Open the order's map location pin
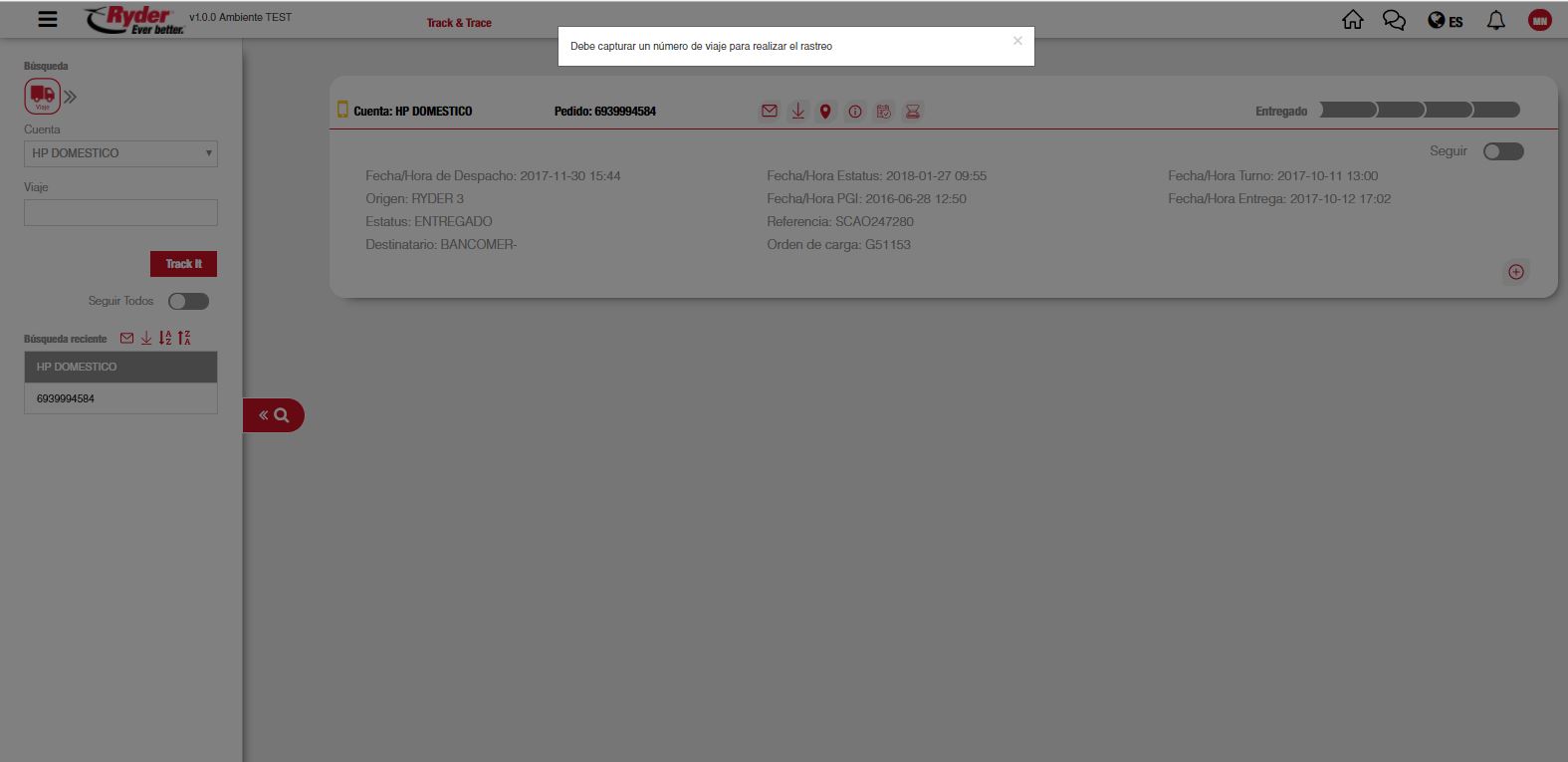The height and width of the screenshot is (762, 1568). pos(825,112)
